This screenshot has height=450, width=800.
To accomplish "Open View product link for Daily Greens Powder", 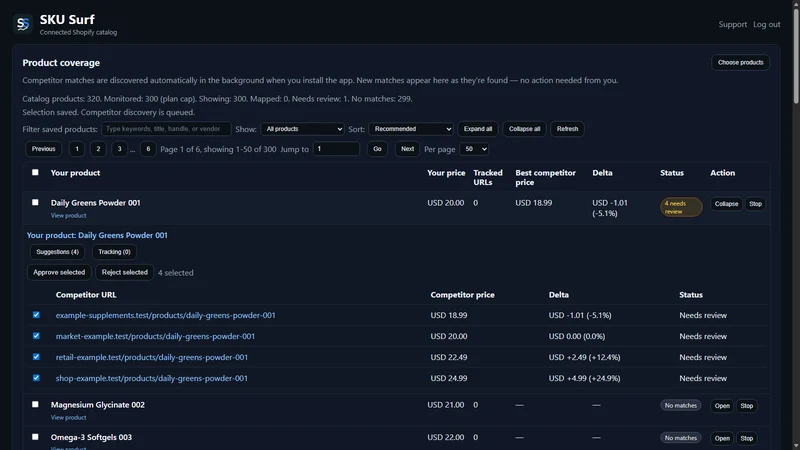I will pos(68,216).
